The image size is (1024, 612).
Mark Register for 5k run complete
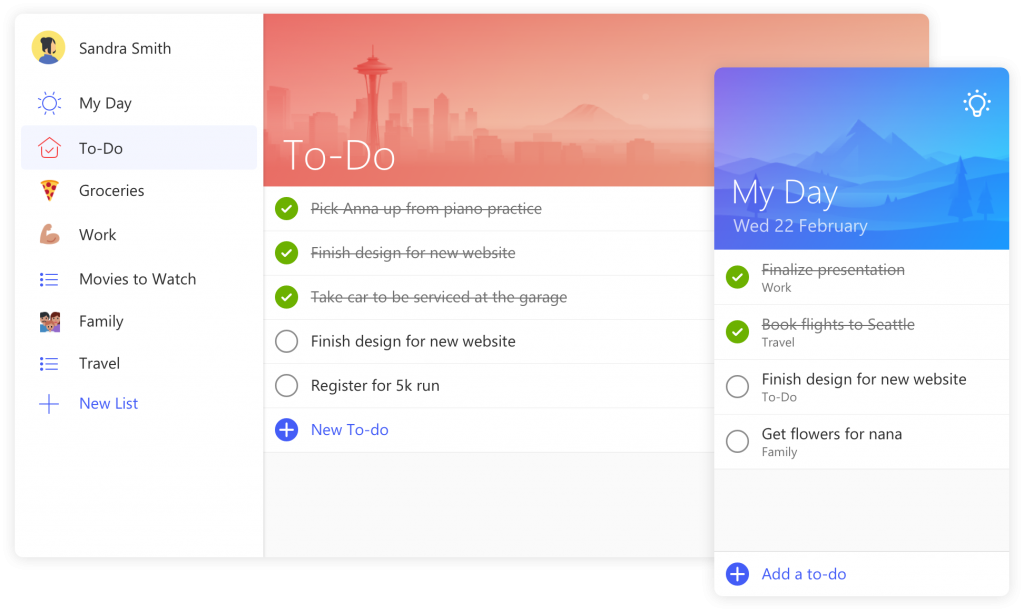287,386
